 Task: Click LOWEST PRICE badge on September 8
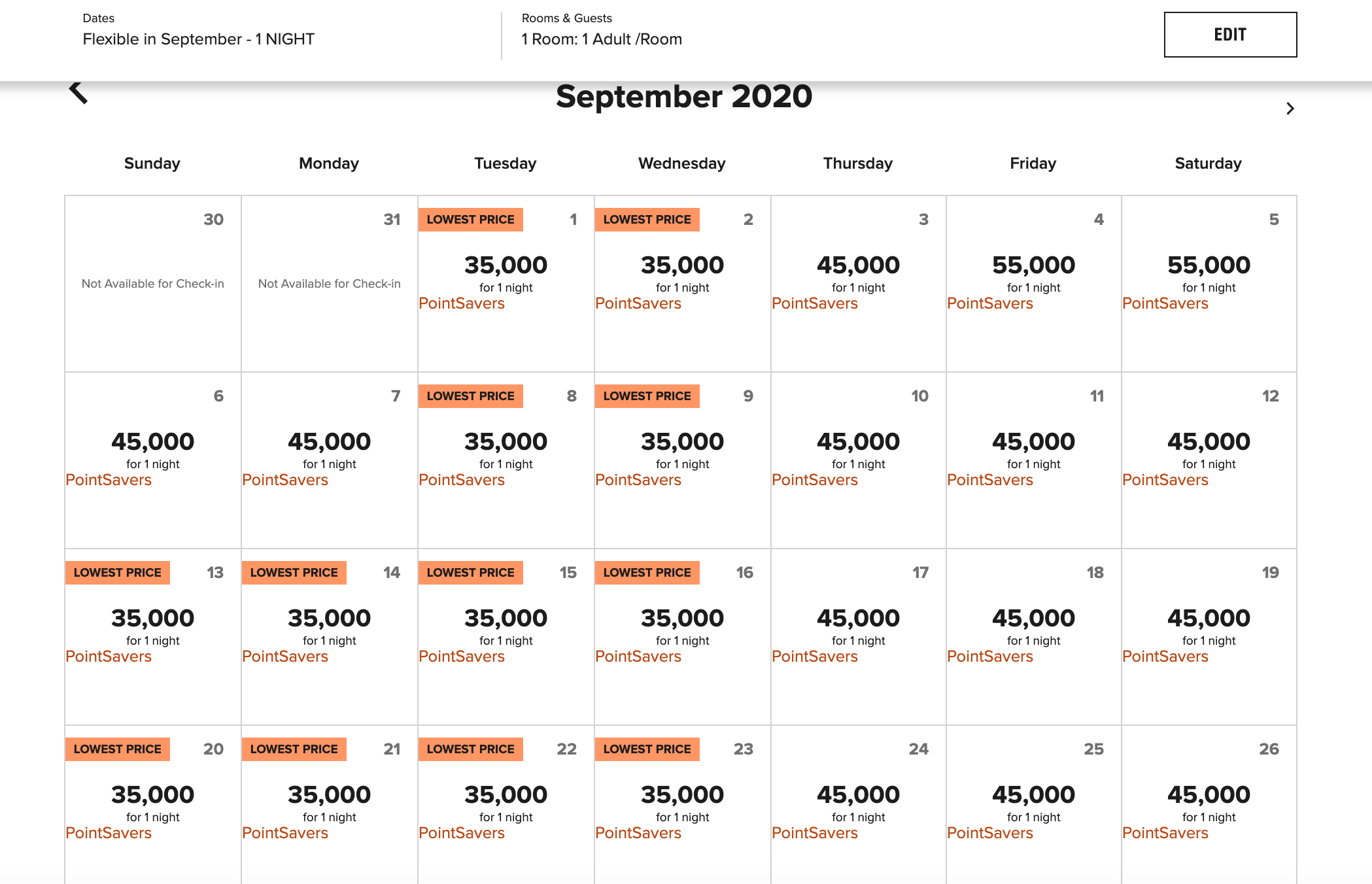pyautogui.click(x=471, y=396)
